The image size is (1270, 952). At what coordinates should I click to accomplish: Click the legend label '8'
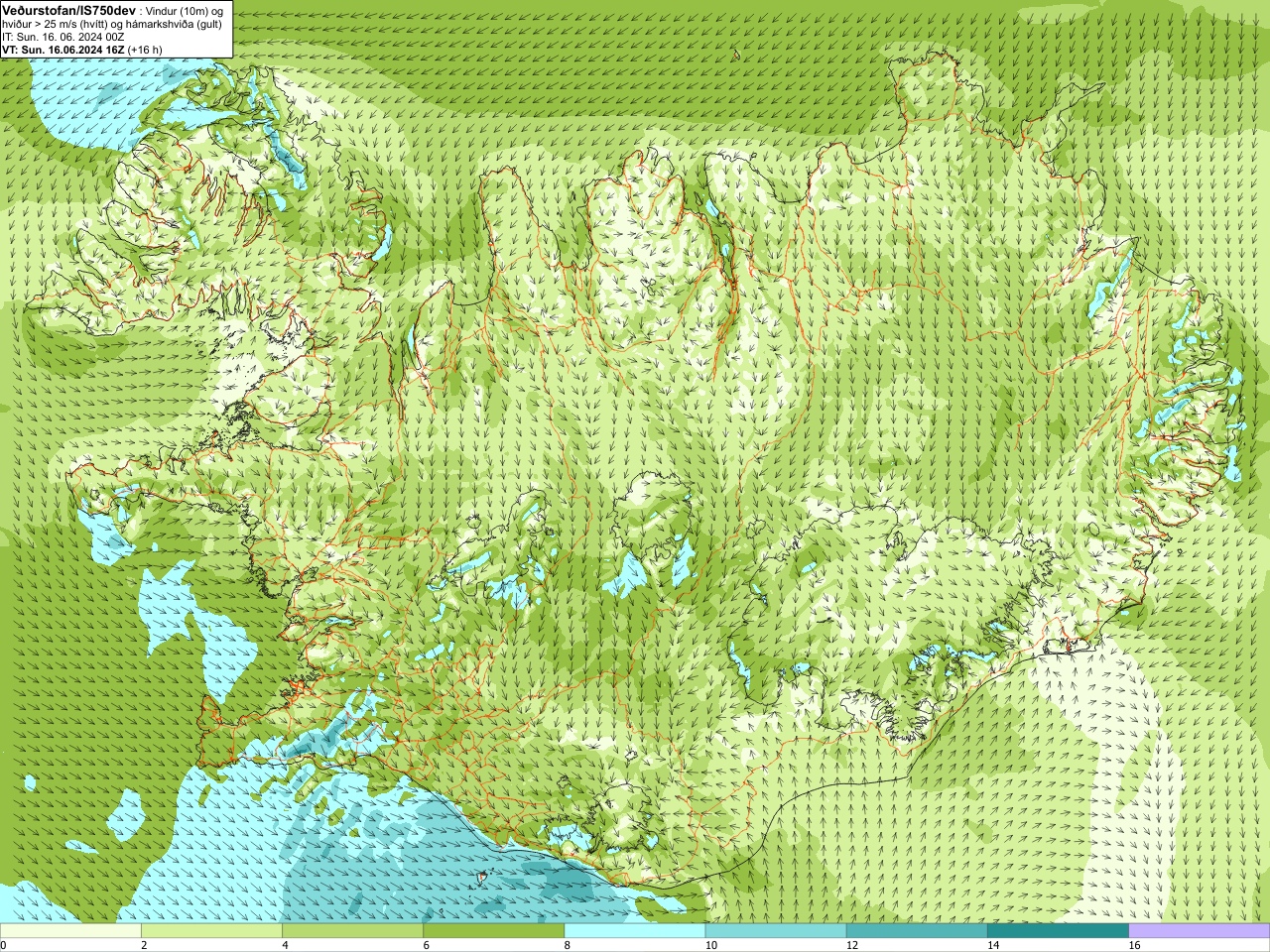coord(568,945)
